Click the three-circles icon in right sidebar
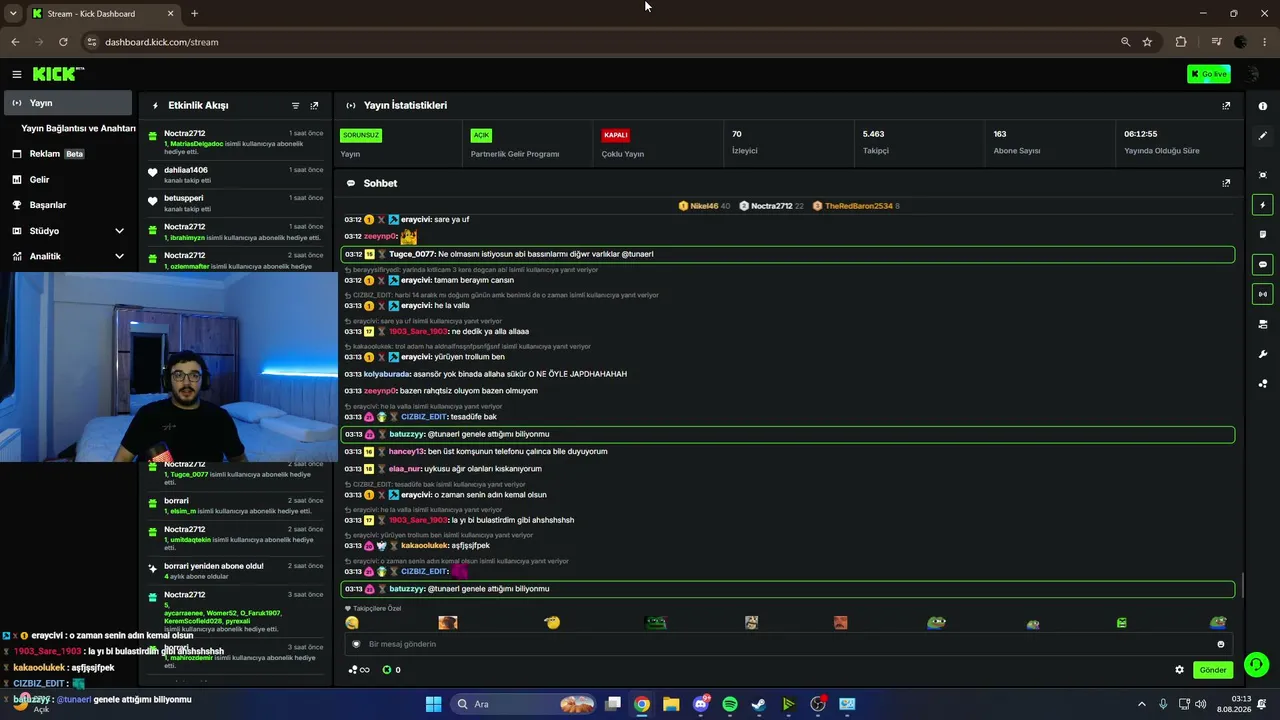The image size is (1280, 720). coord(1263,383)
